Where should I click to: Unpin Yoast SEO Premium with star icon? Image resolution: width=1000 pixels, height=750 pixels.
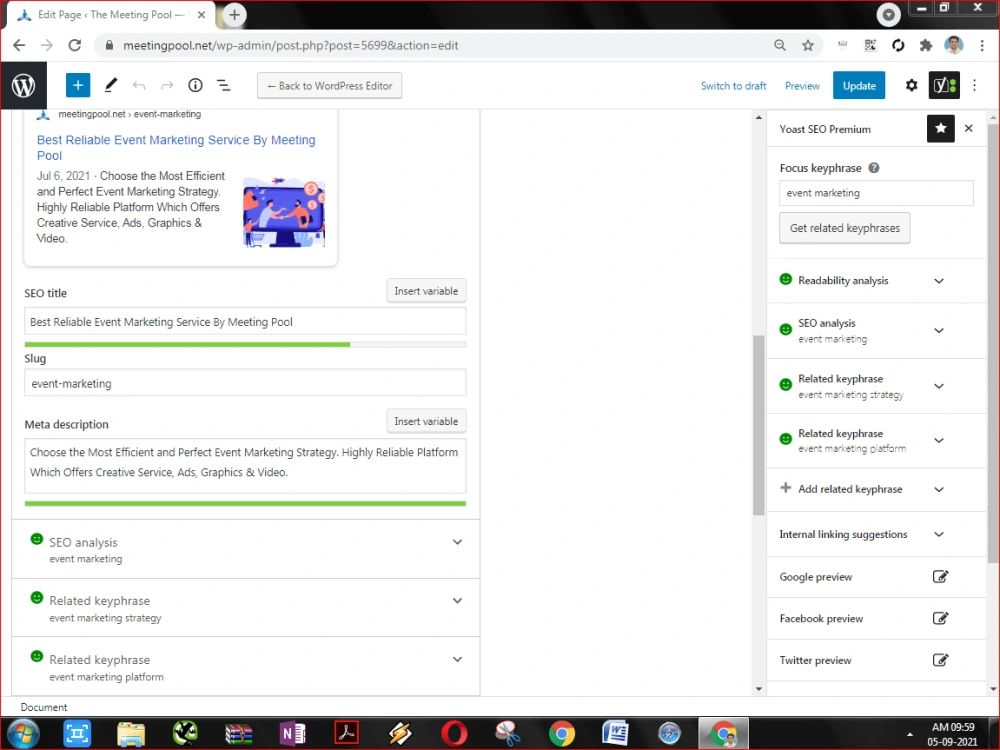(941, 129)
